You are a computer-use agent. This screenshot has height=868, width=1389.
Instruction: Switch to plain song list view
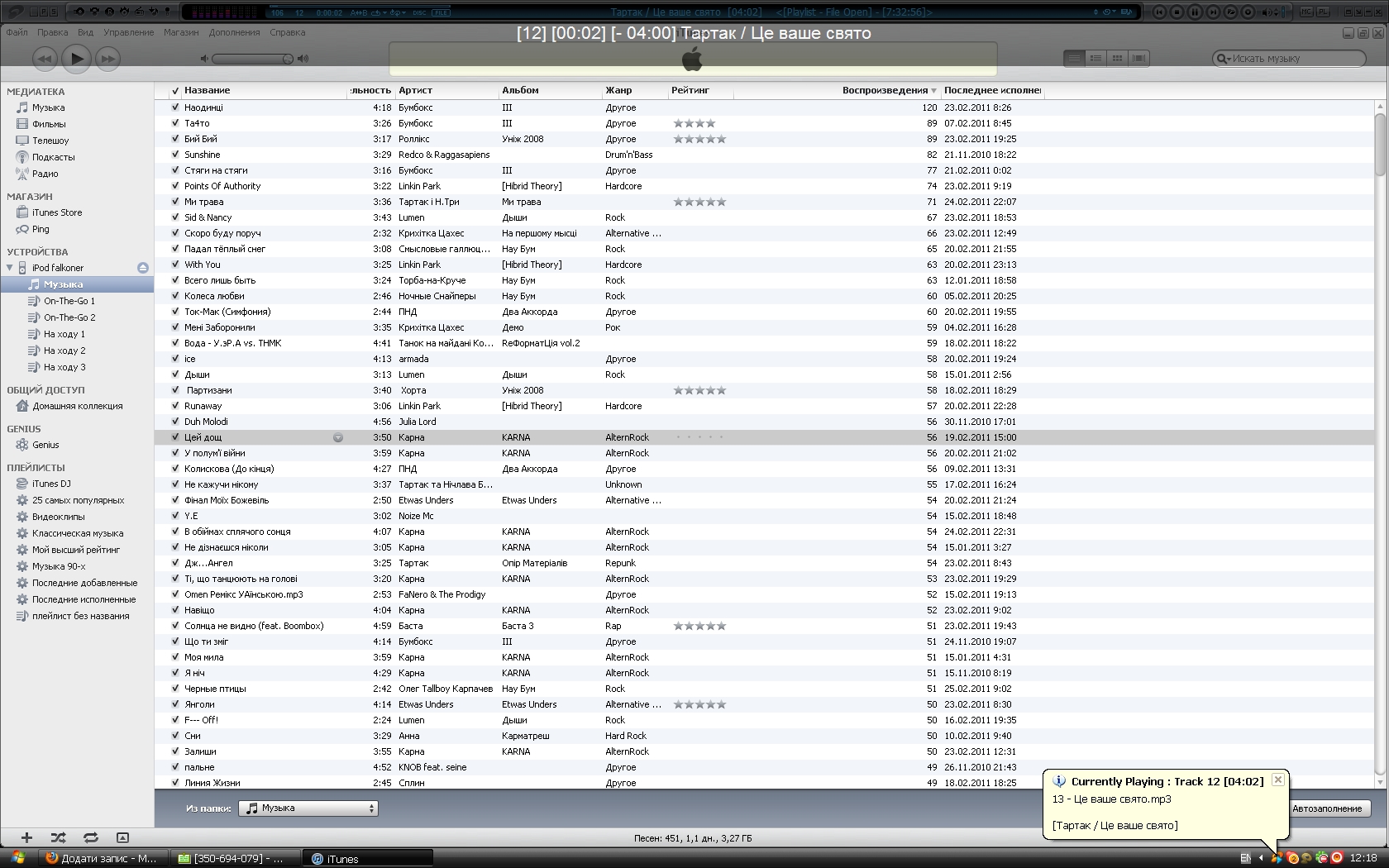(1074, 58)
